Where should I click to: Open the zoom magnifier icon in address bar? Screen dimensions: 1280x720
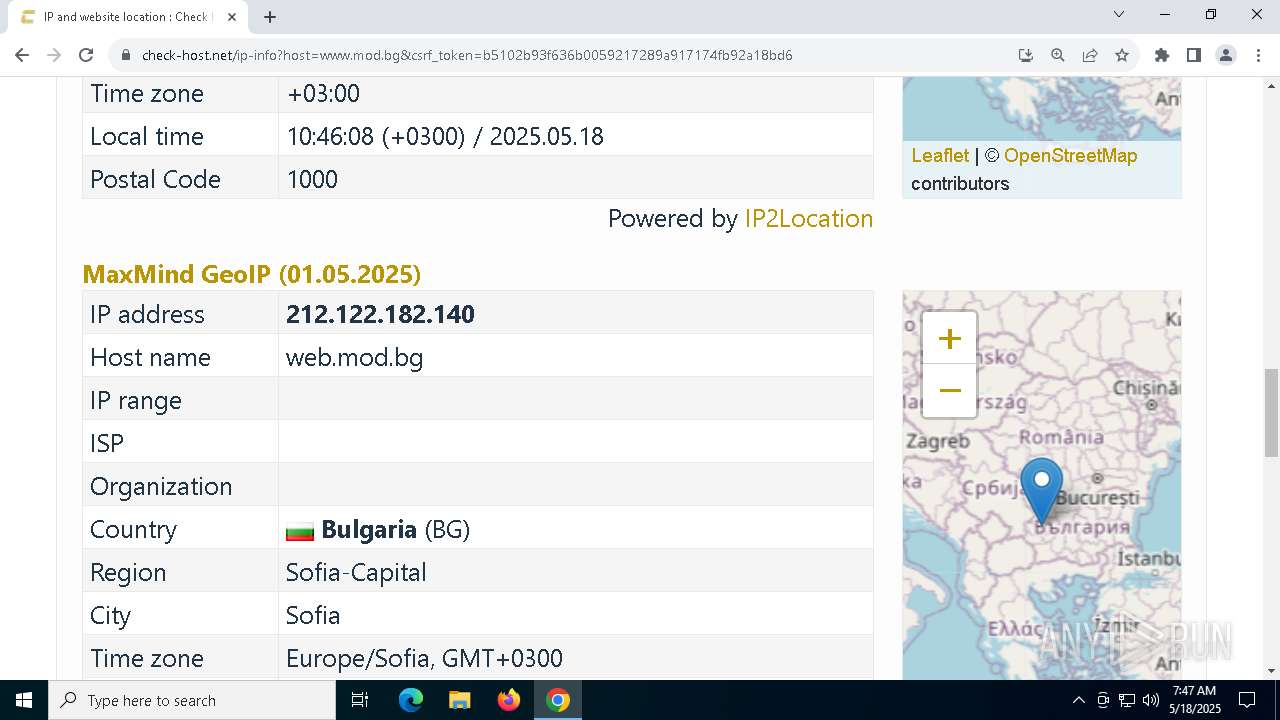(x=1057, y=55)
